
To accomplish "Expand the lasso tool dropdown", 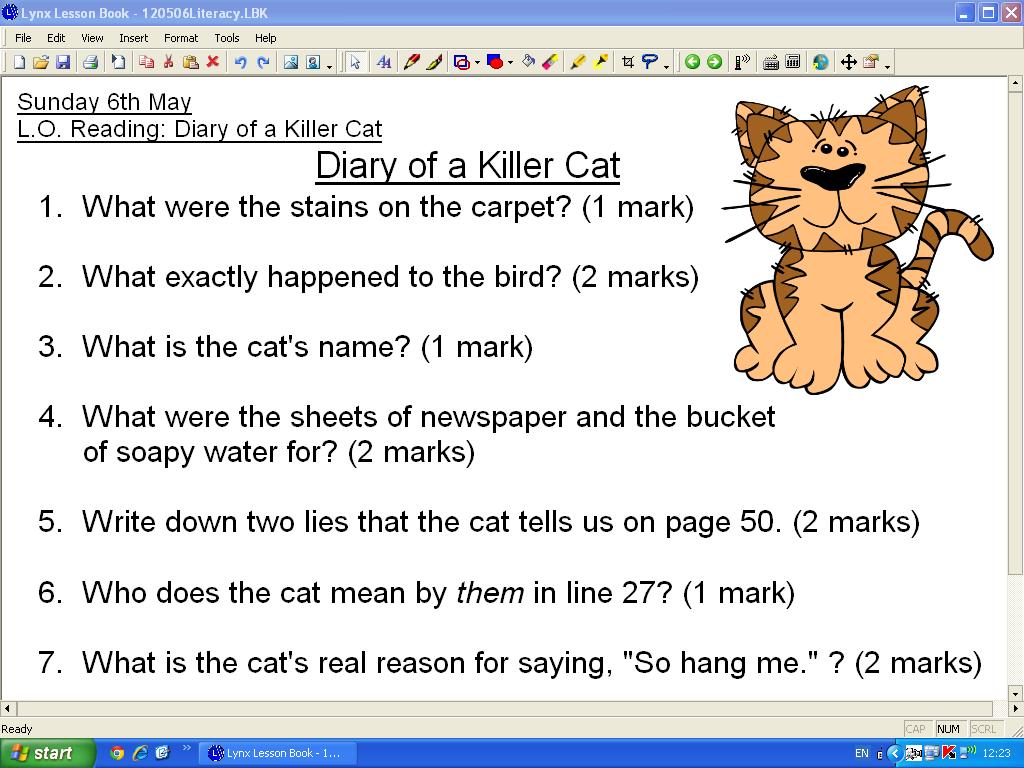I will point(665,65).
